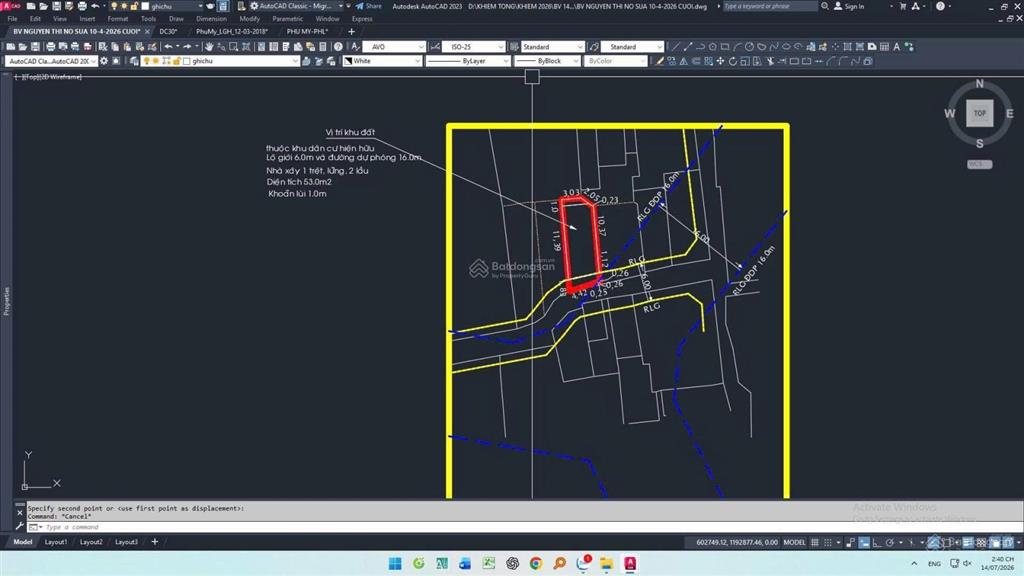The width and height of the screenshot is (1024, 576).
Task: Toggle ghichu layer lock icon
Action: coord(176,61)
